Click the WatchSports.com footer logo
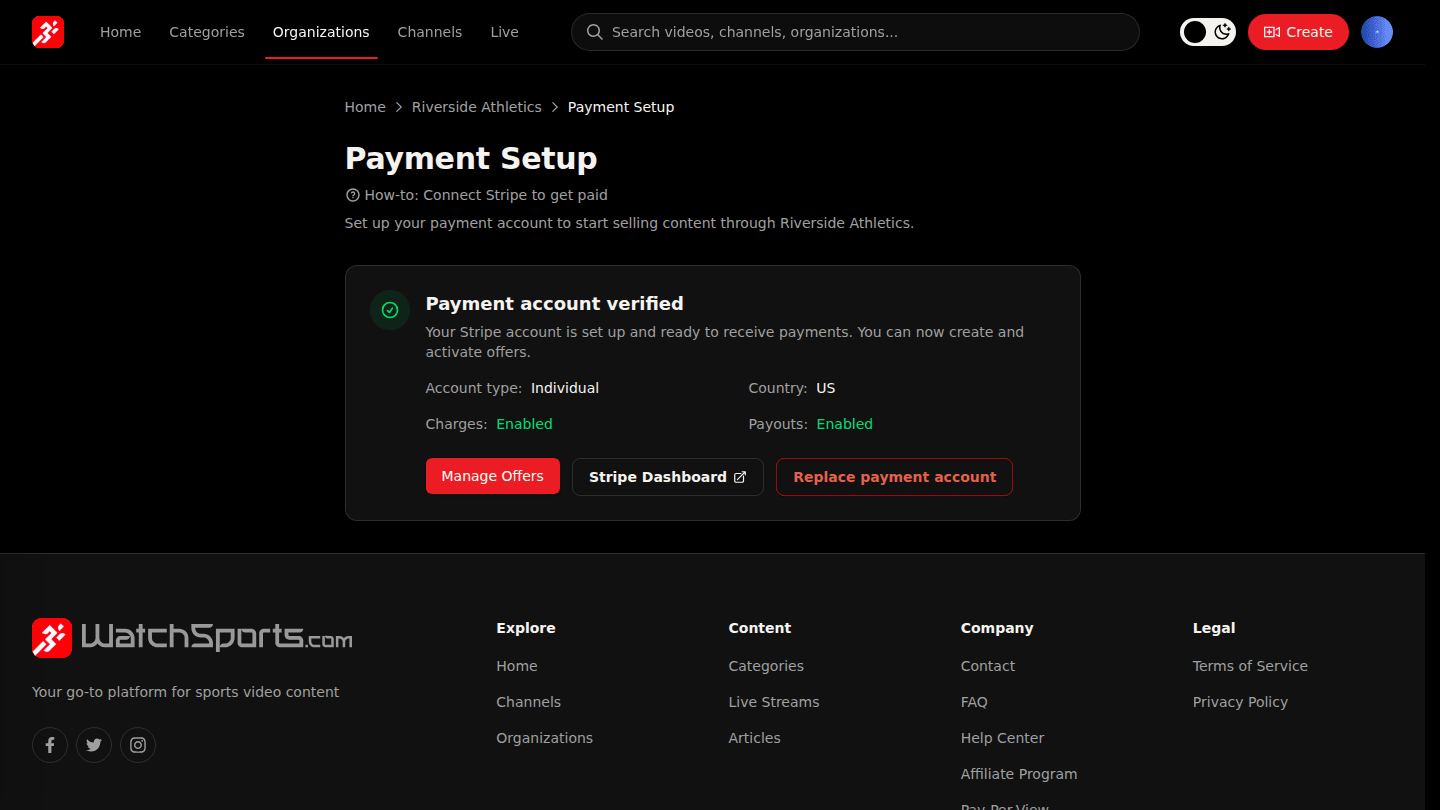This screenshot has height=810, width=1440. point(192,637)
